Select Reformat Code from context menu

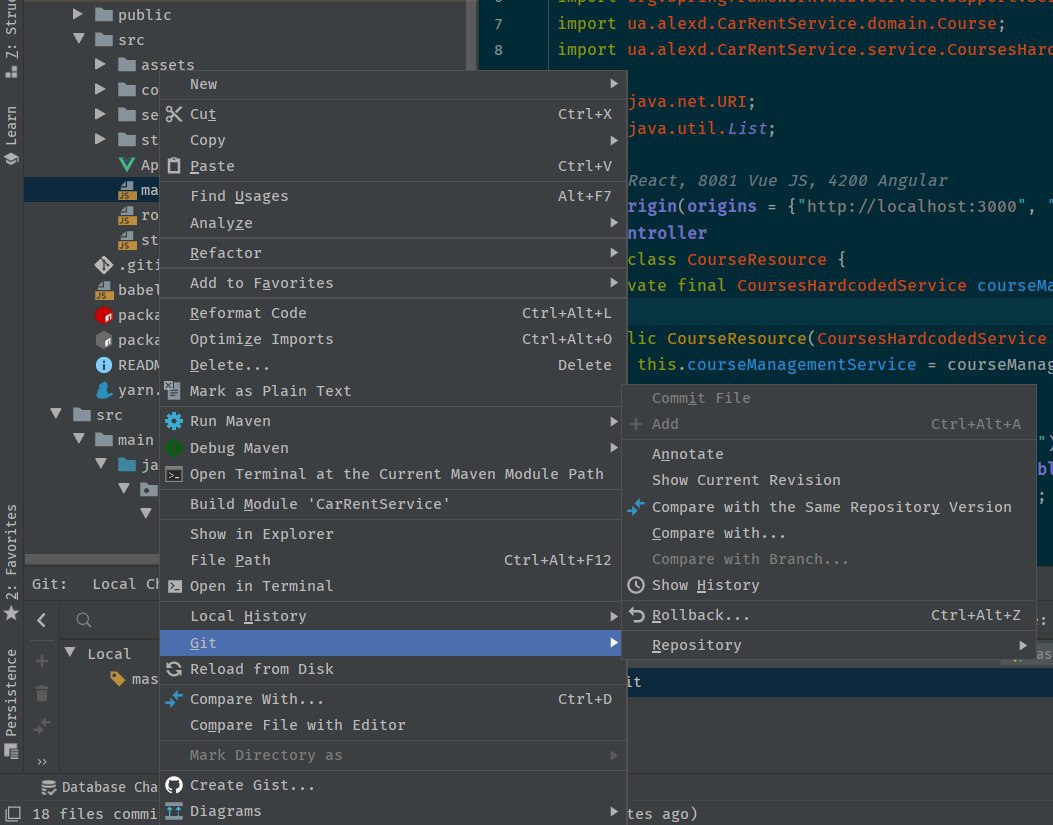point(248,313)
